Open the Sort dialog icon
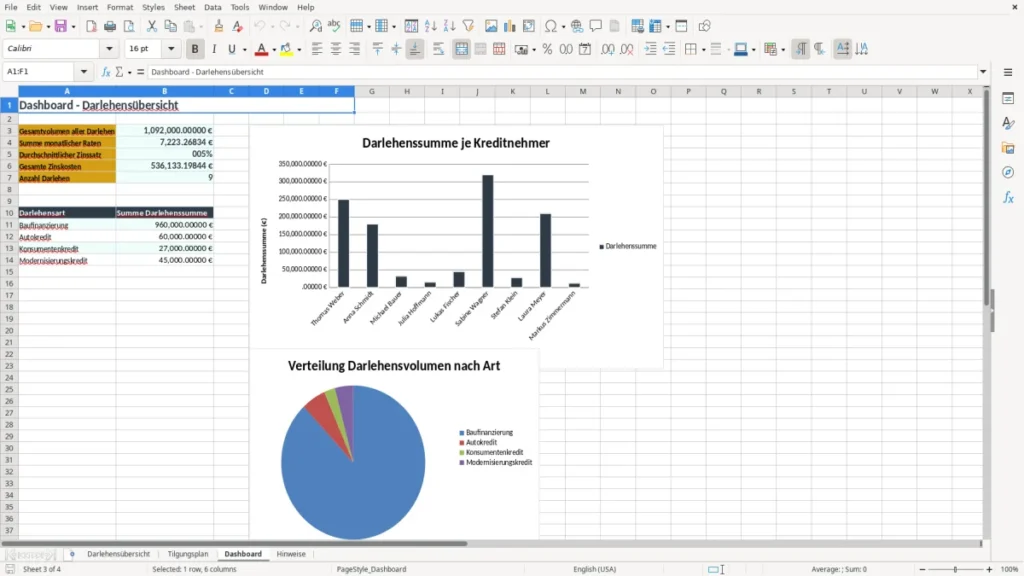This screenshot has width=1024, height=576. tap(411, 26)
